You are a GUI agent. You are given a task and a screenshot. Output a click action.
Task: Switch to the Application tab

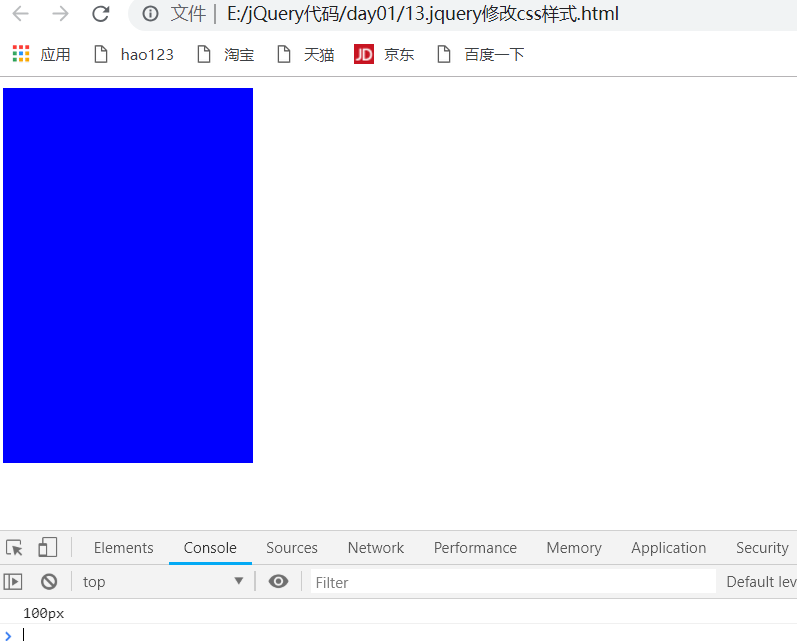coord(668,548)
